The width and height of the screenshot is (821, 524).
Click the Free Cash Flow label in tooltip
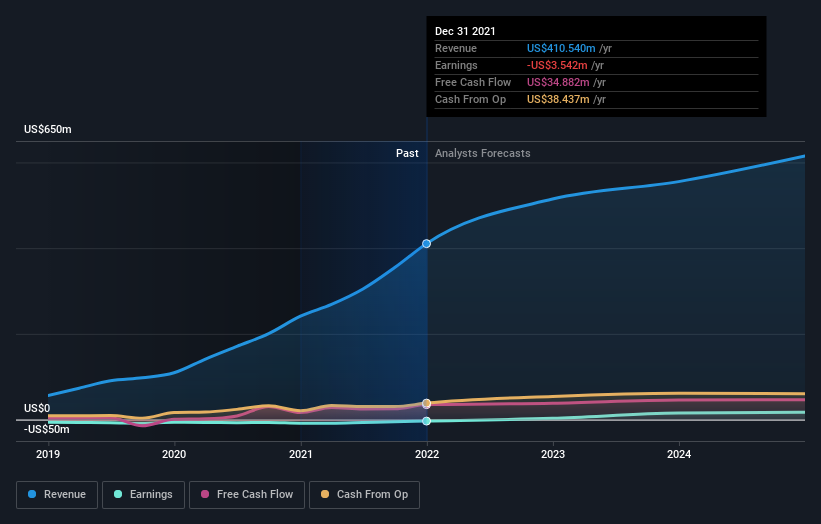pos(473,82)
